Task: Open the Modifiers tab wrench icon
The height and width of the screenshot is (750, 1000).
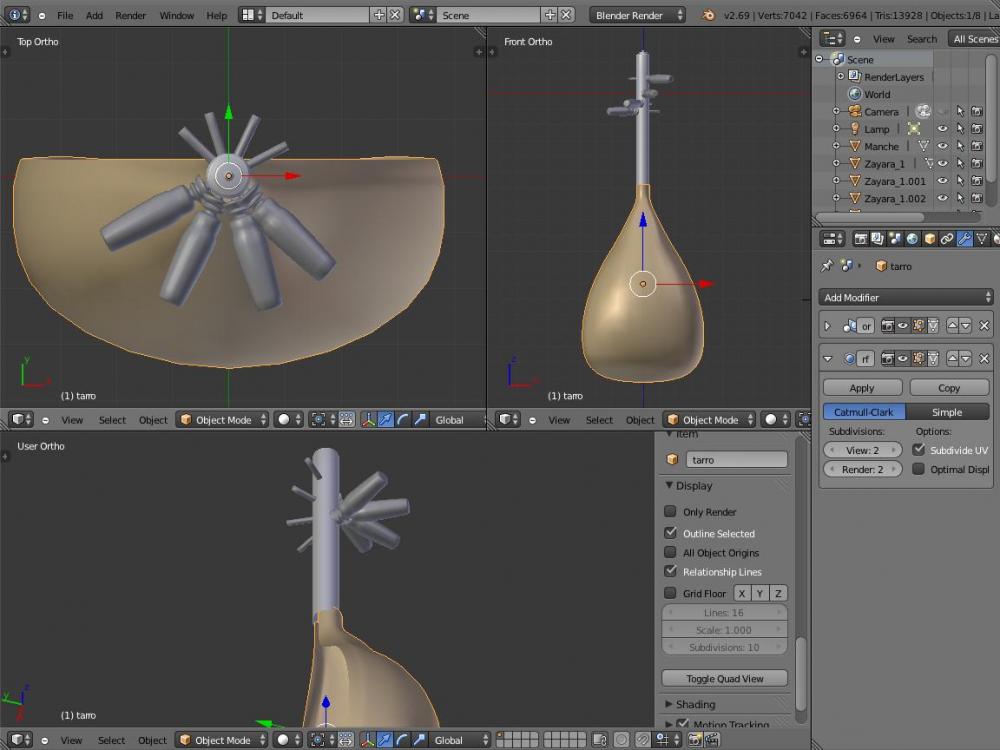Action: 964,239
